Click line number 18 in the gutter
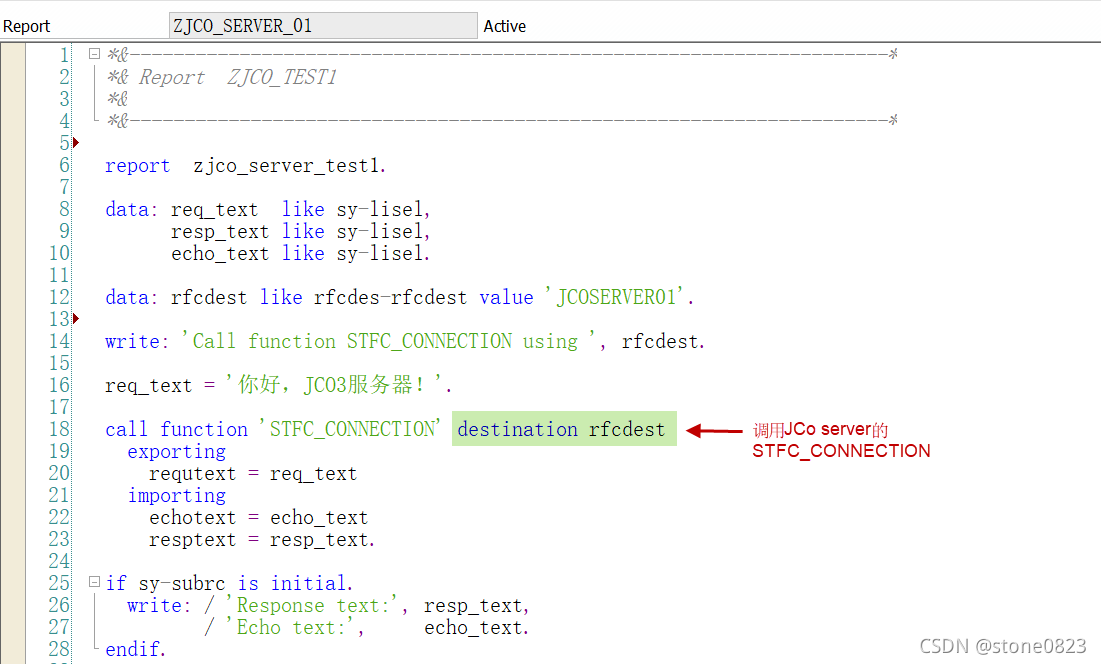 (x=60, y=429)
